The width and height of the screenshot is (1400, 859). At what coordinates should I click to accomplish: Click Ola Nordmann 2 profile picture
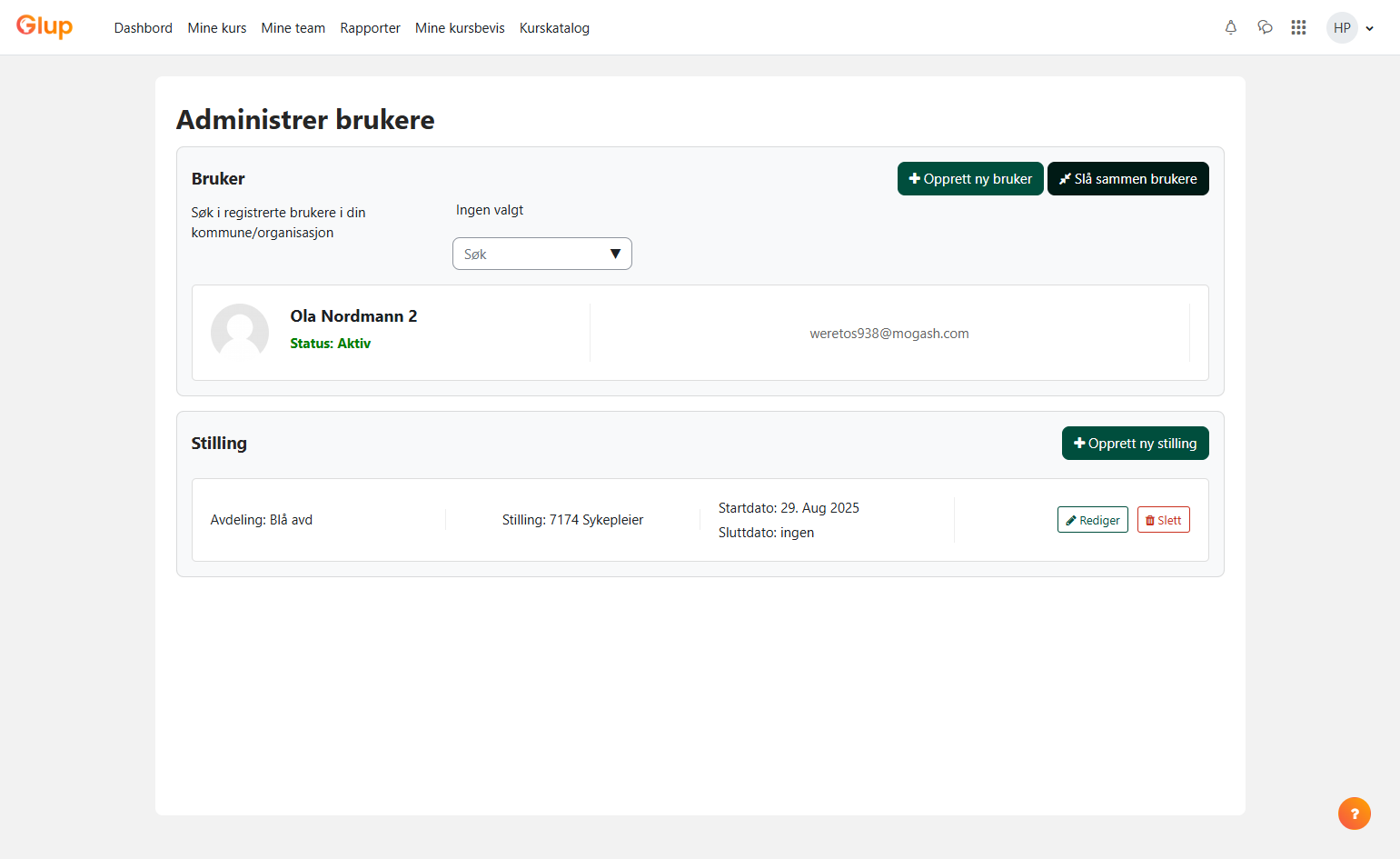tap(240, 333)
